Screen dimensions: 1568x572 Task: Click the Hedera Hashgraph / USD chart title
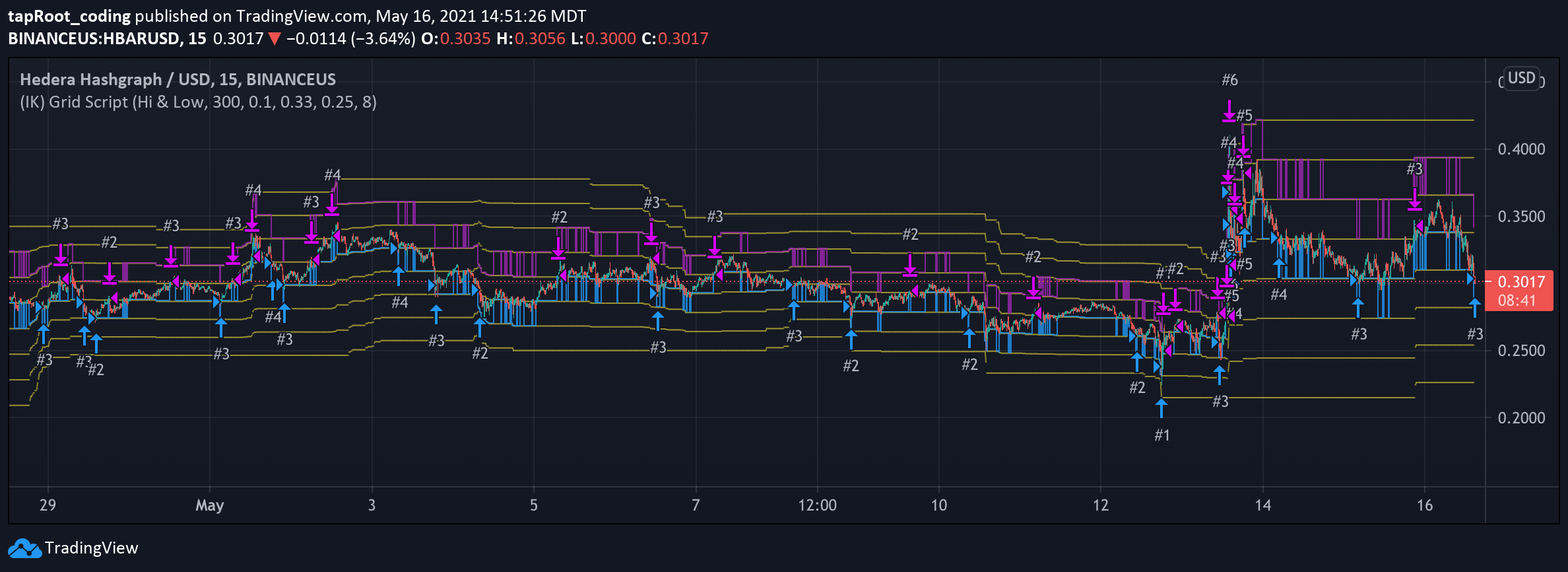point(178,80)
